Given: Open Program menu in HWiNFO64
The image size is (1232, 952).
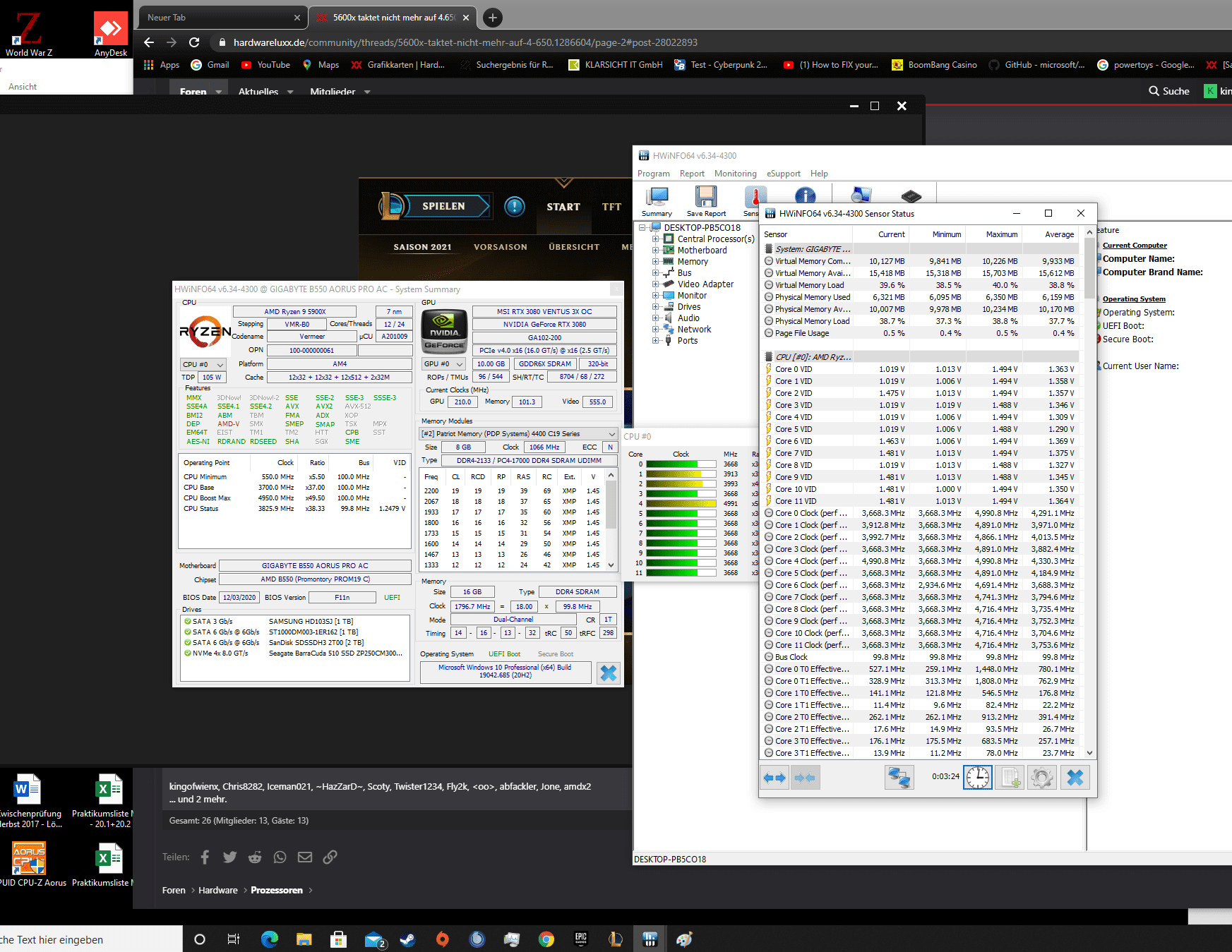Looking at the screenshot, I should (x=653, y=174).
